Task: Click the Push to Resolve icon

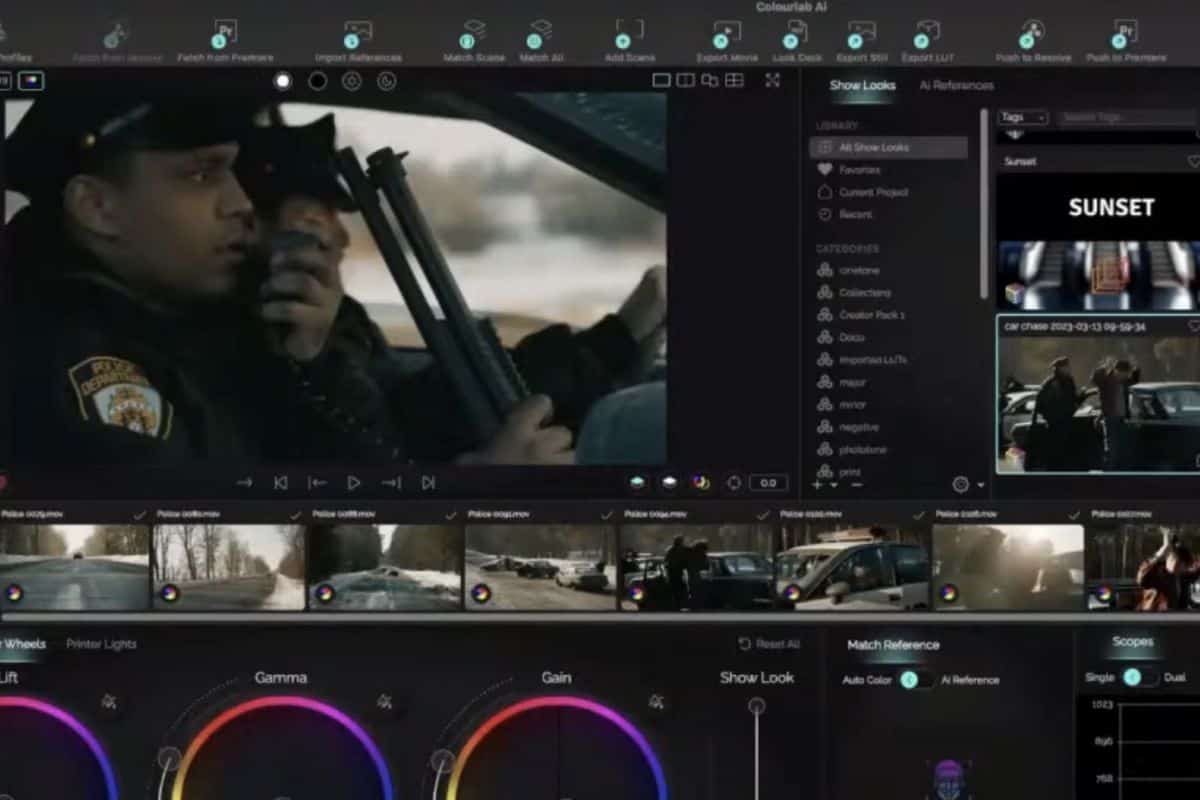Action: [x=1033, y=35]
